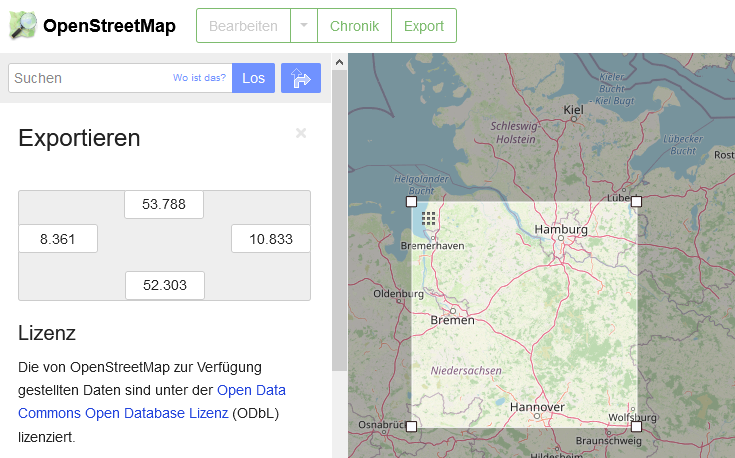Image resolution: width=735 pixels, height=458 pixels.
Task: Close the Exportieren panel
Action: coord(301,133)
